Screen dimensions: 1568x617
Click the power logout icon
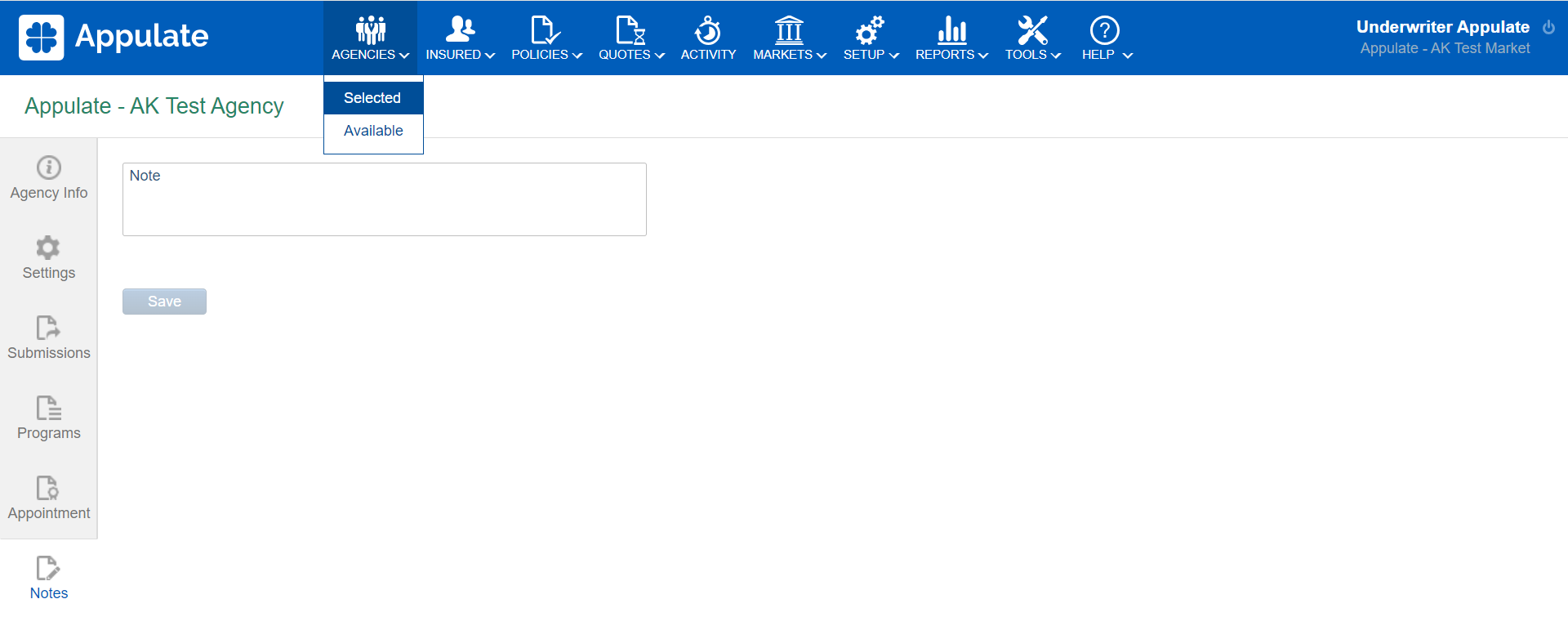(1548, 27)
